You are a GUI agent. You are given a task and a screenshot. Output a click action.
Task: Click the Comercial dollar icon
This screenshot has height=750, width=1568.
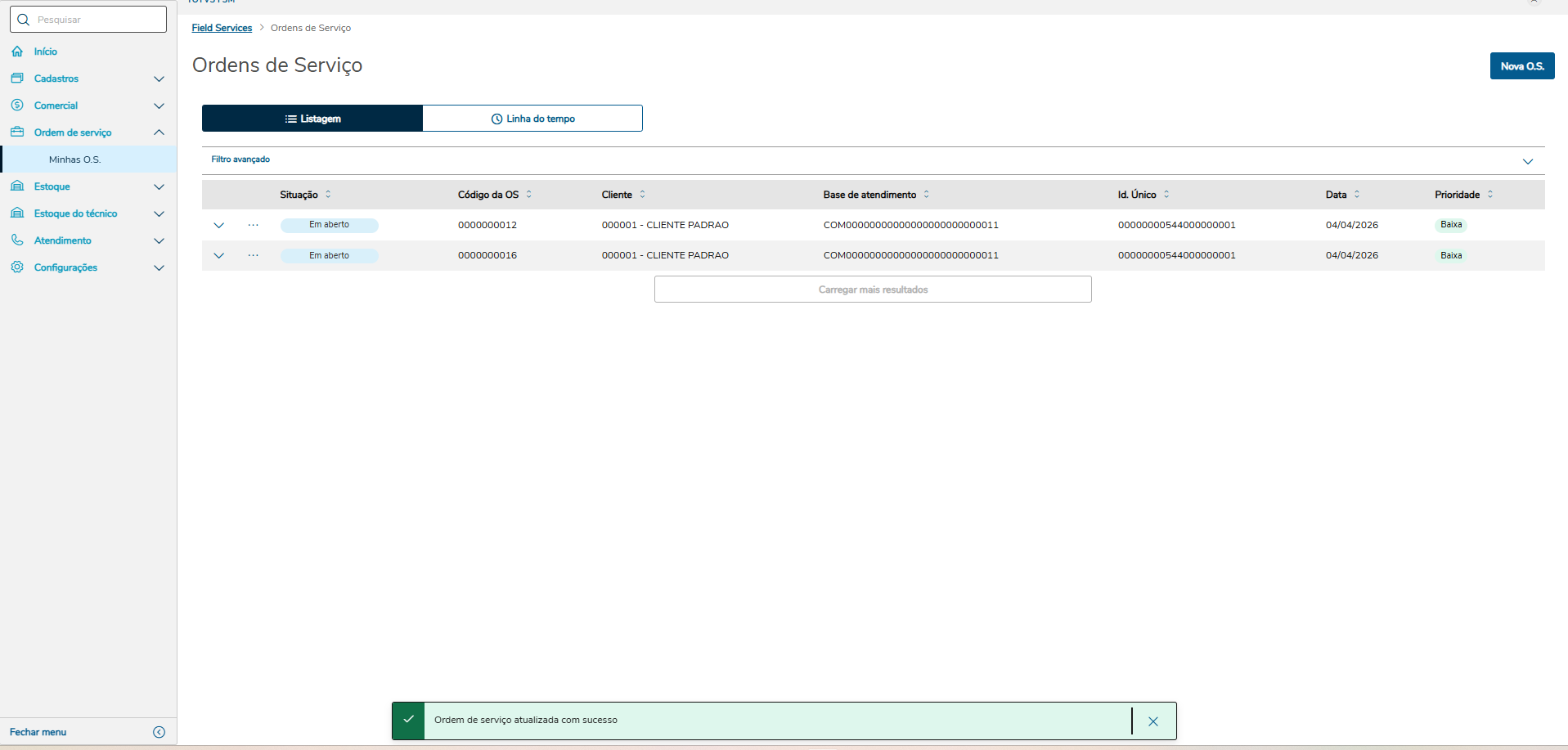17,106
